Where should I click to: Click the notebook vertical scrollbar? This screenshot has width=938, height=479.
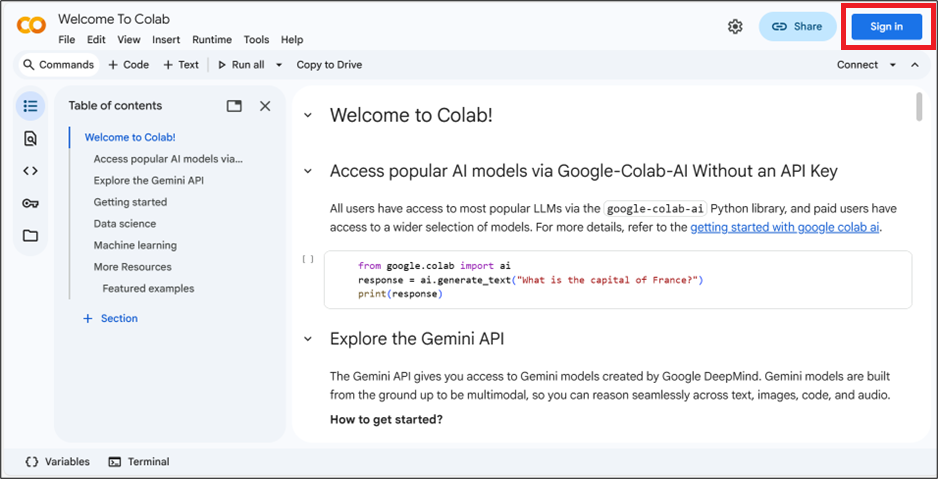[919, 107]
